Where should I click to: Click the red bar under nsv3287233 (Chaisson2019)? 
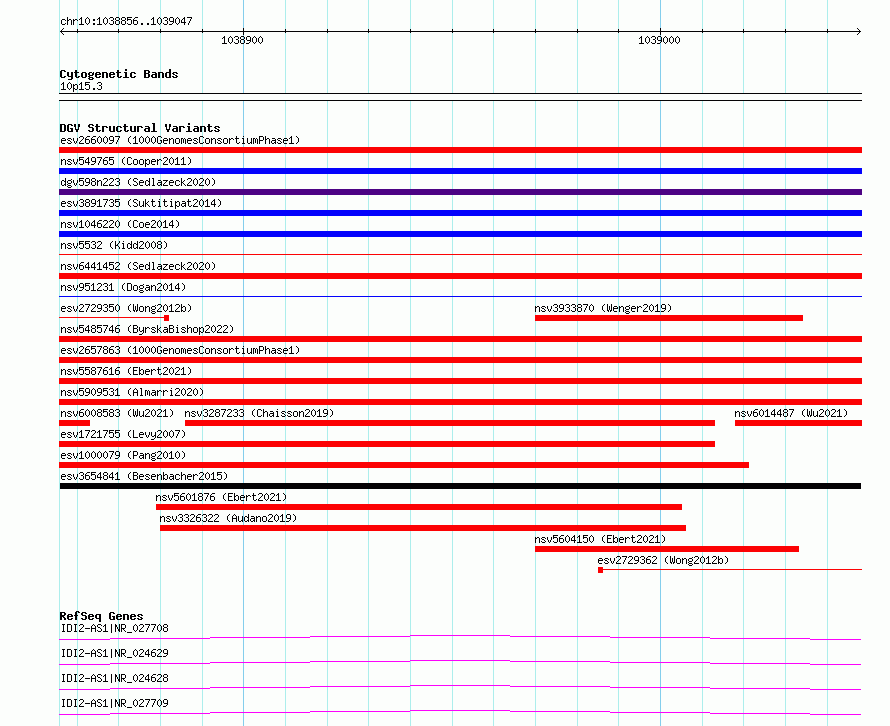click(x=450, y=423)
